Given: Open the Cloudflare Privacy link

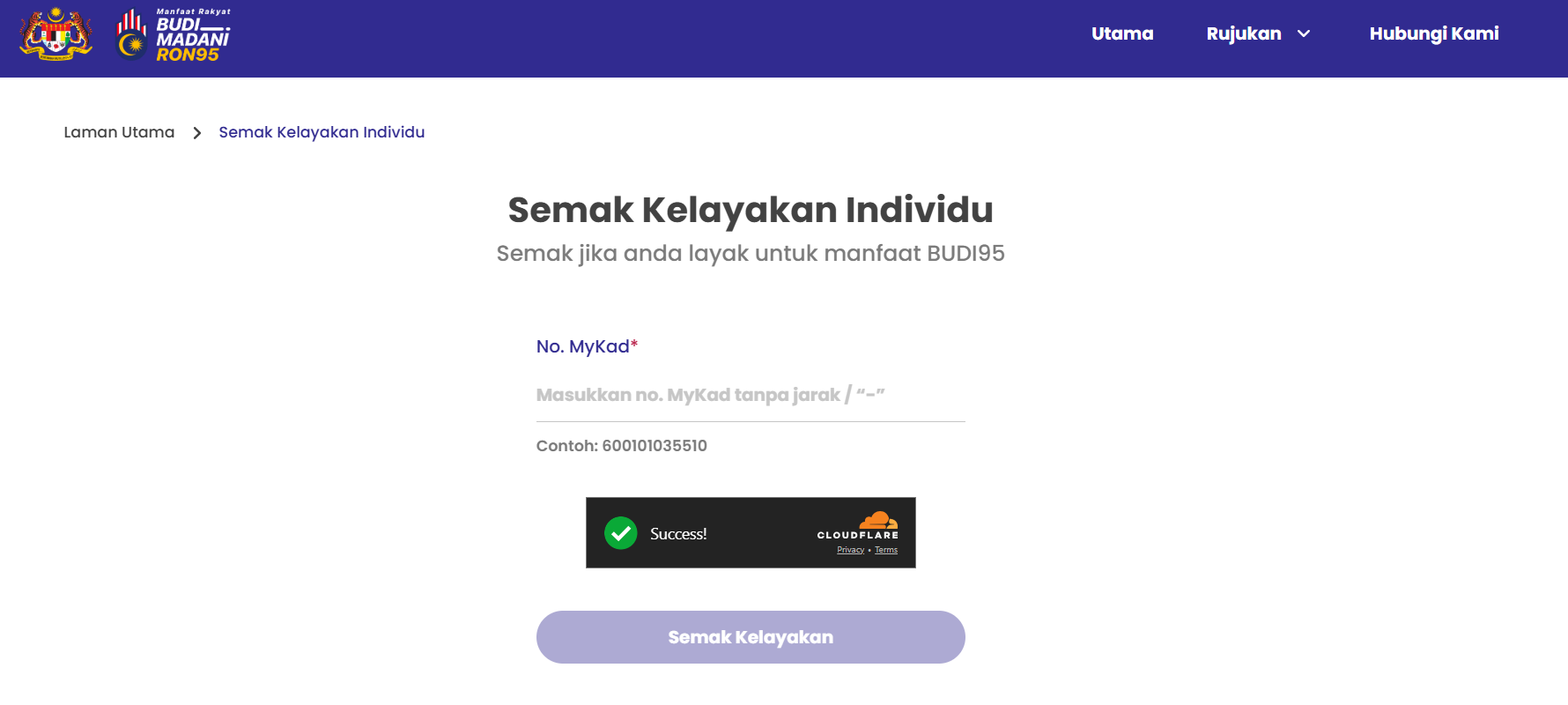Looking at the screenshot, I should click(851, 550).
